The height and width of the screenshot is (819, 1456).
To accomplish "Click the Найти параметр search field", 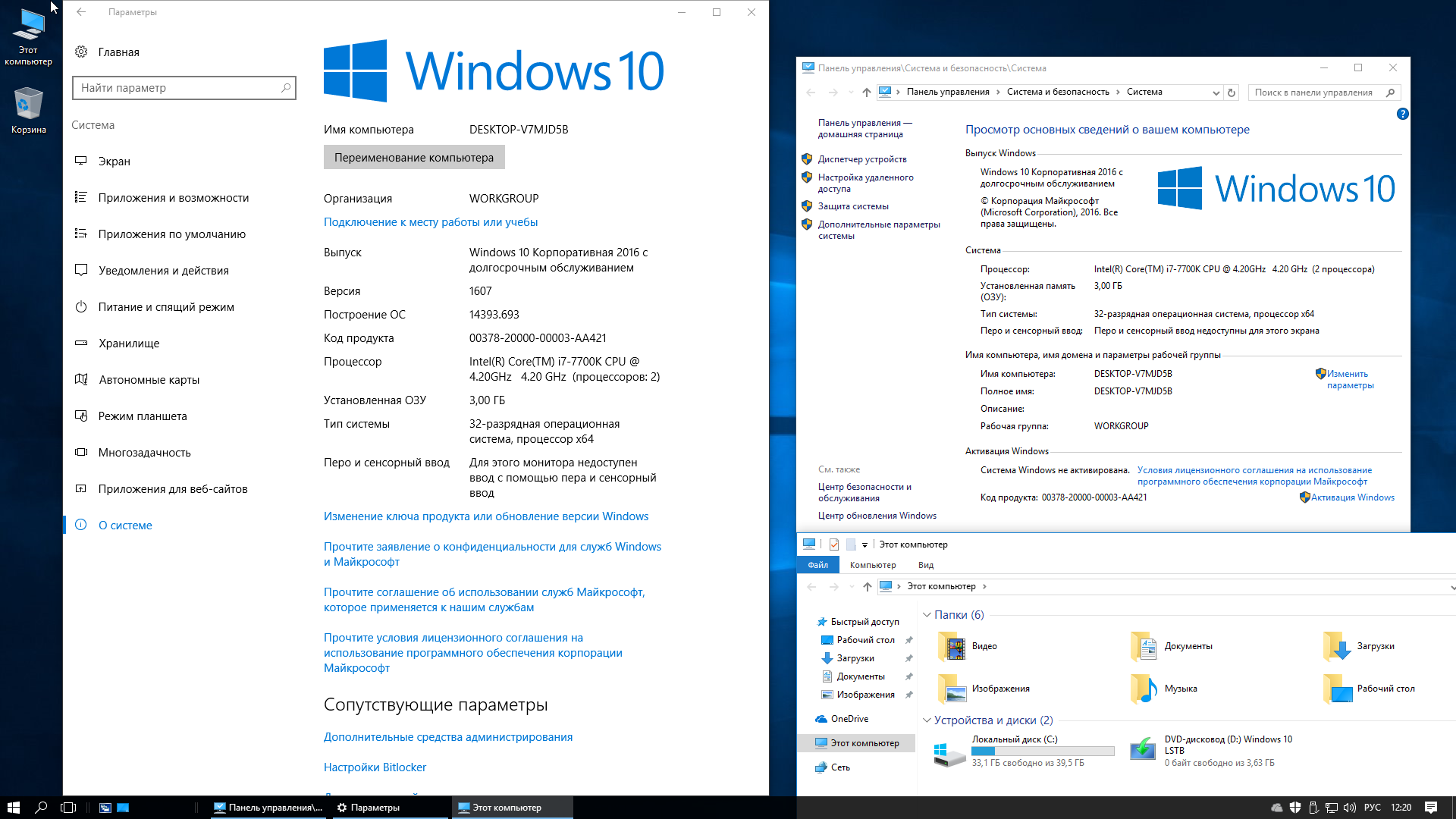I will point(184,88).
